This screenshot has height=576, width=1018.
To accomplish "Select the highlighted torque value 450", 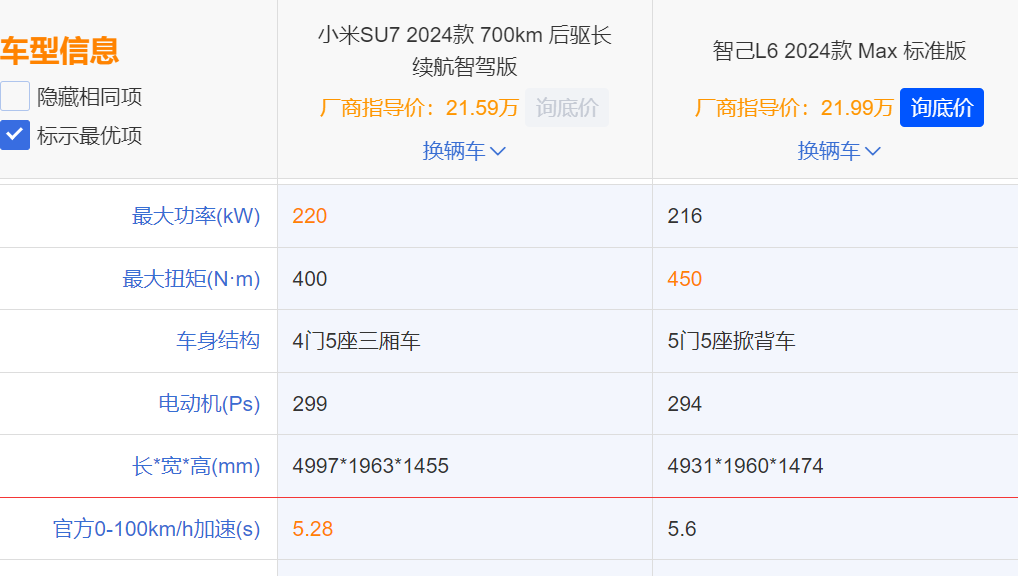I will pos(685,279).
